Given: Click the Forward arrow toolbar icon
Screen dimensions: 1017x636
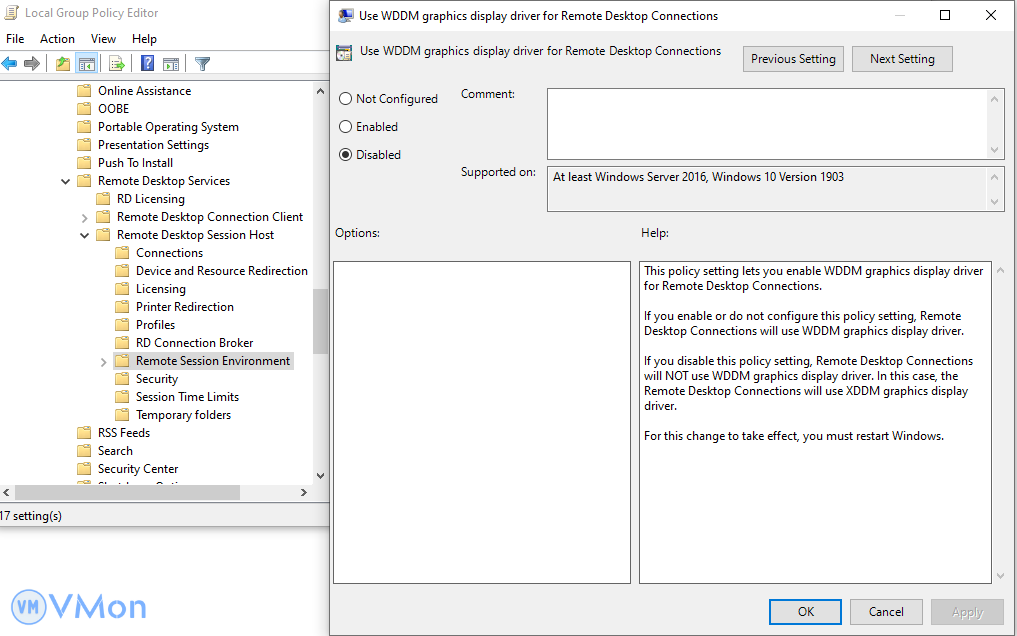Looking at the screenshot, I should tap(32, 64).
